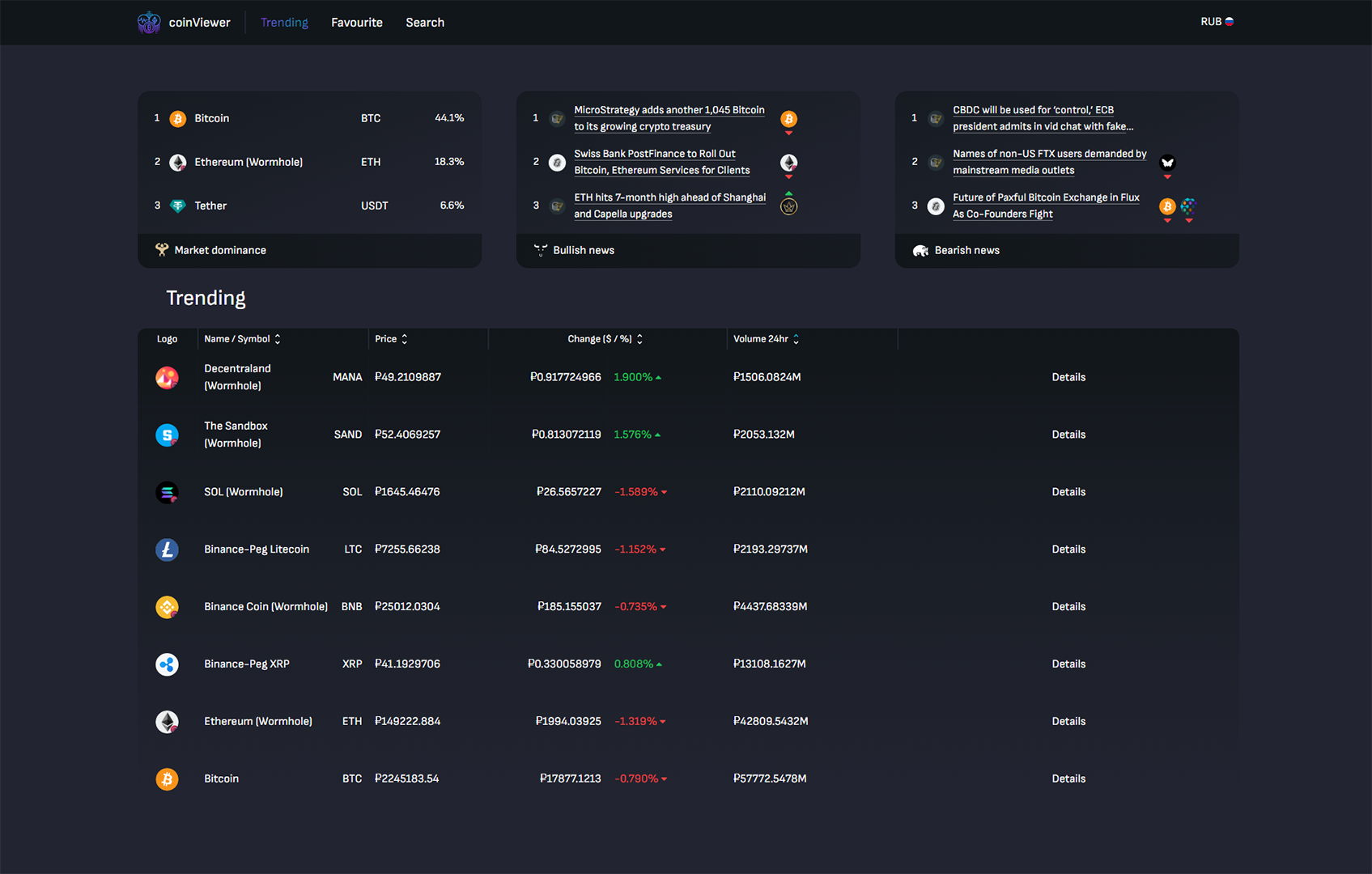
Task: Click source icon of Paxful news item
Action: click(936, 206)
